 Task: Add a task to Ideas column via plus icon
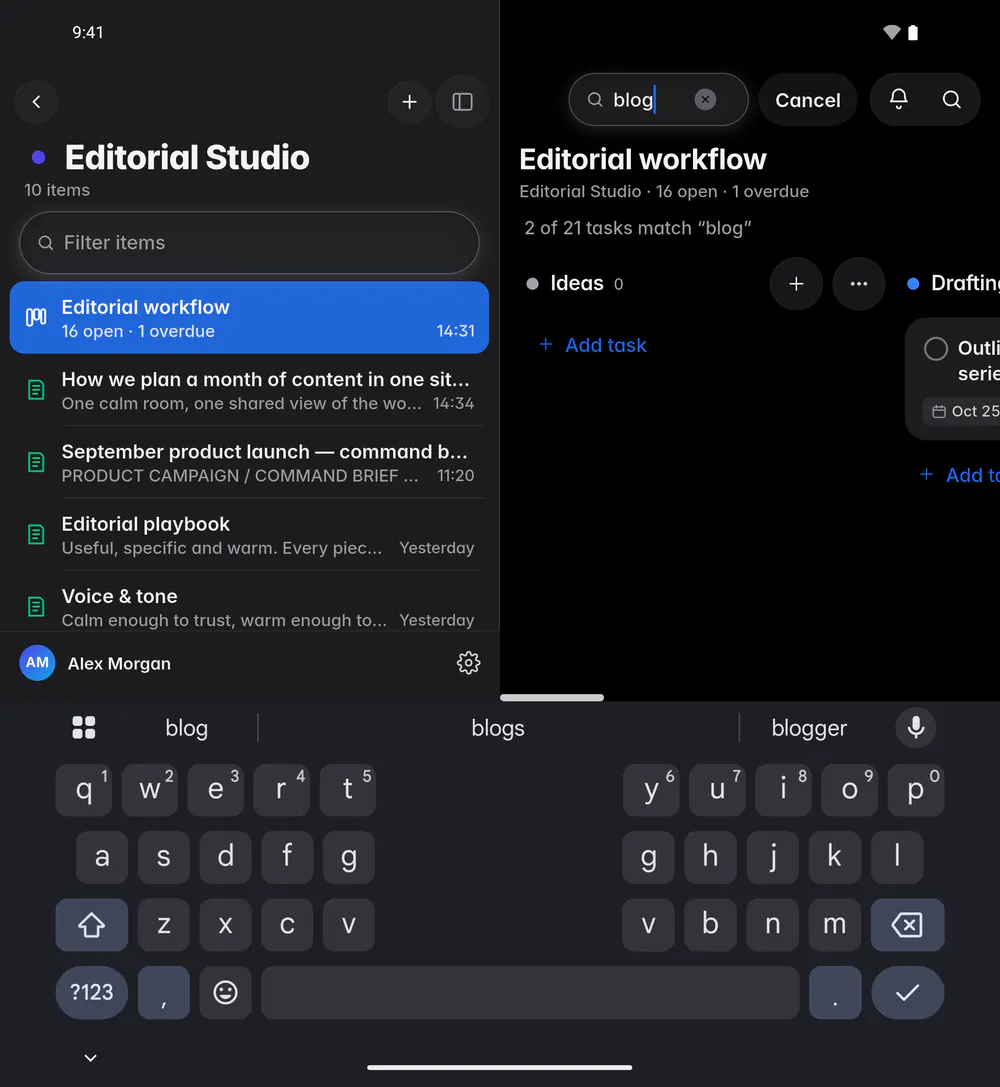(x=796, y=284)
